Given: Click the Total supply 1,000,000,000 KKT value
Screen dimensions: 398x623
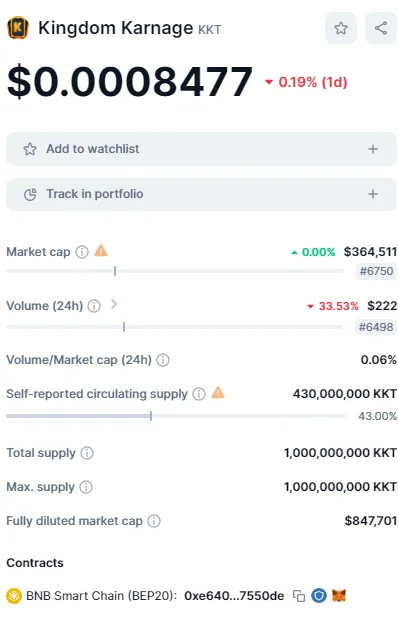Looking at the screenshot, I should [340, 453].
